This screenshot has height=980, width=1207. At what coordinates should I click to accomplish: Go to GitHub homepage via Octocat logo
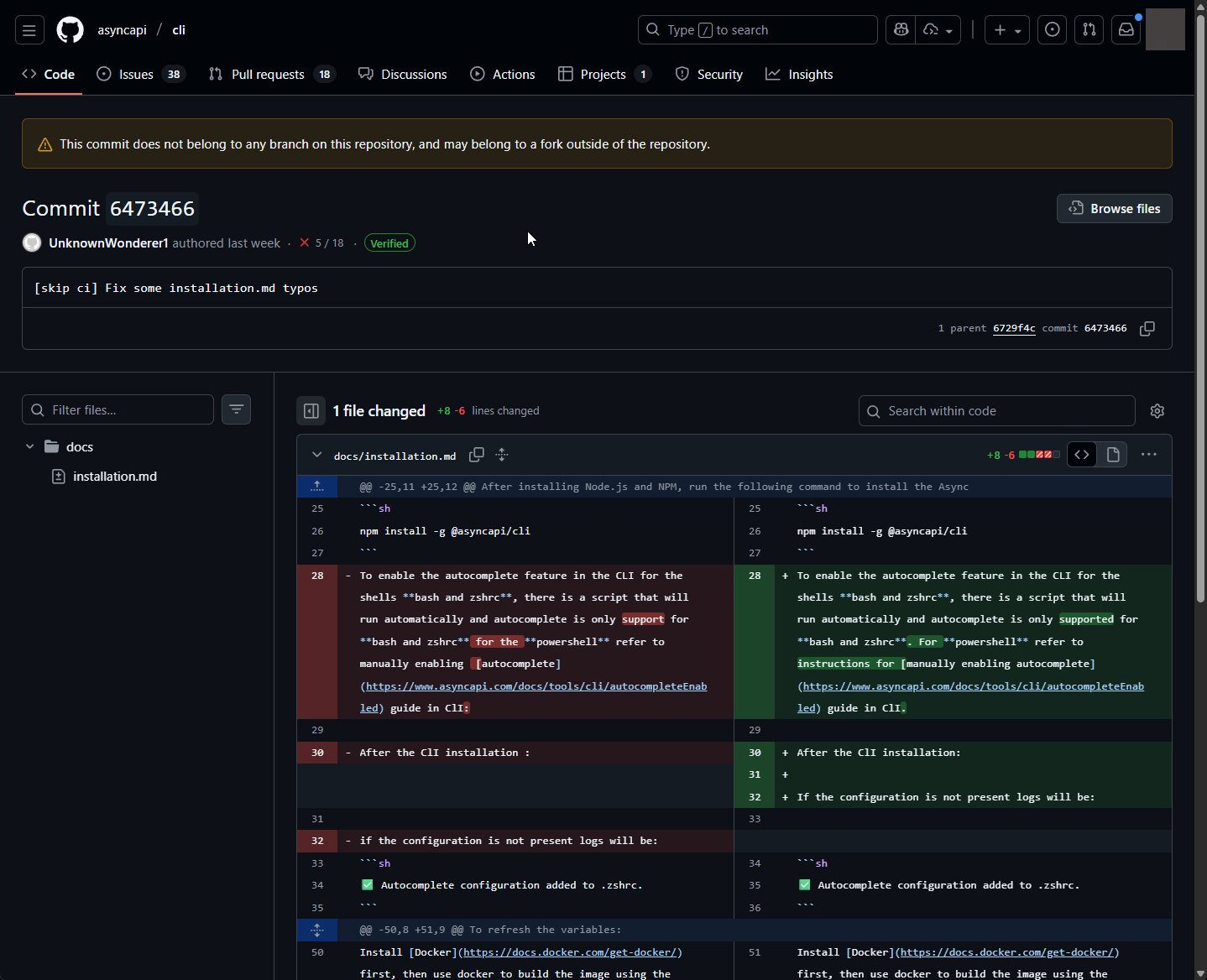pyautogui.click(x=71, y=30)
